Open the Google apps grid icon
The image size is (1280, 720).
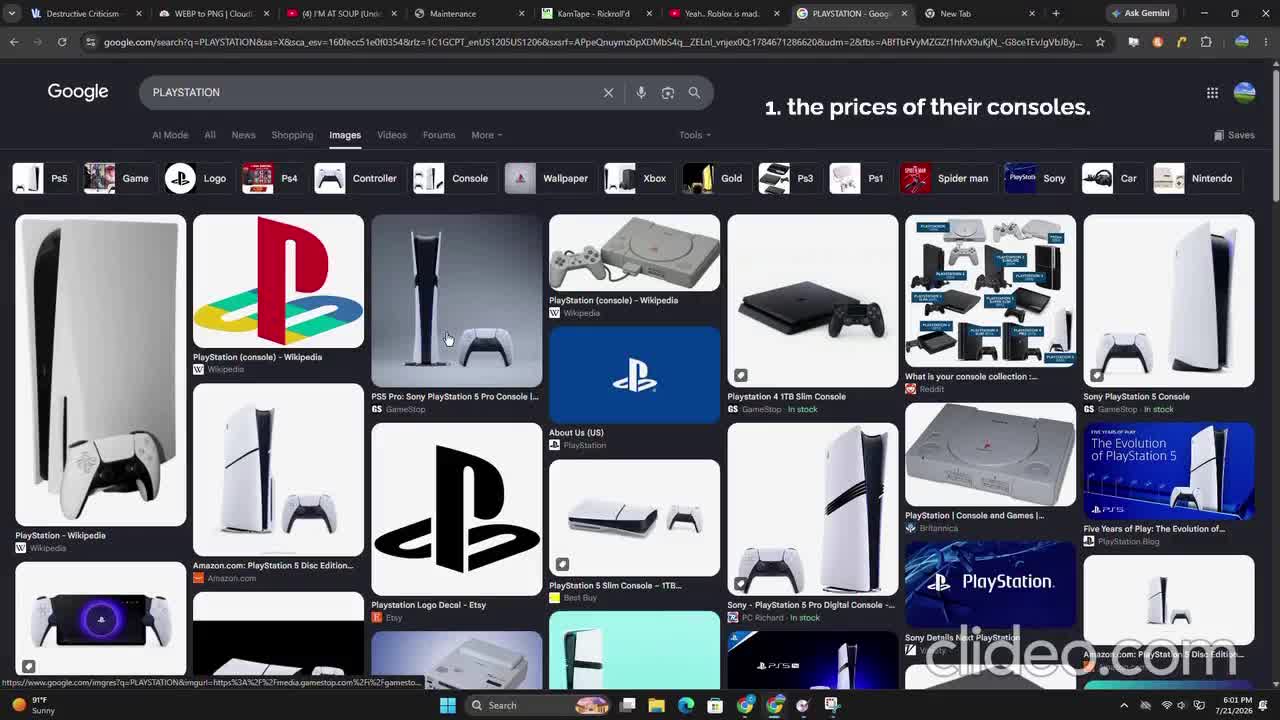click(x=1212, y=92)
